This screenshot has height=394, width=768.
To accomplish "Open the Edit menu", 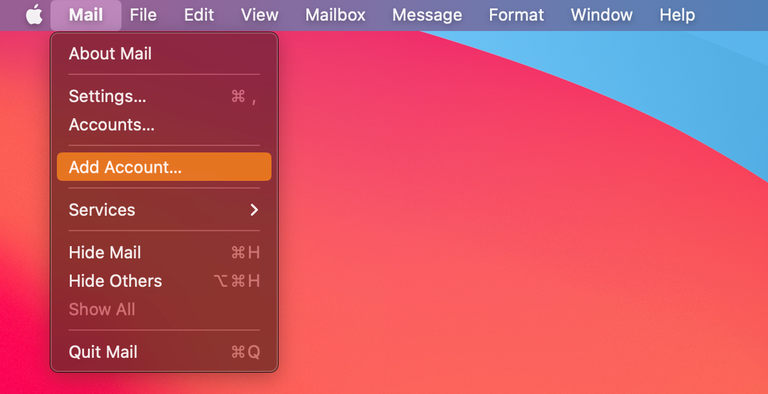I will coord(199,15).
